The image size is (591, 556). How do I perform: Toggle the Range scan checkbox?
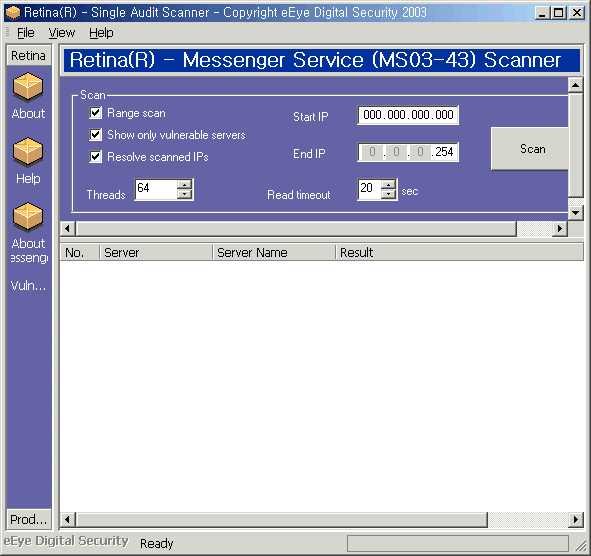pos(95,112)
